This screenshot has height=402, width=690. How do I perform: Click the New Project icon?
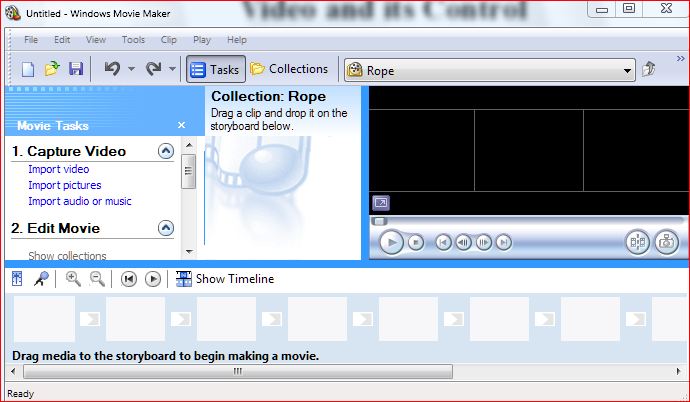[x=28, y=69]
